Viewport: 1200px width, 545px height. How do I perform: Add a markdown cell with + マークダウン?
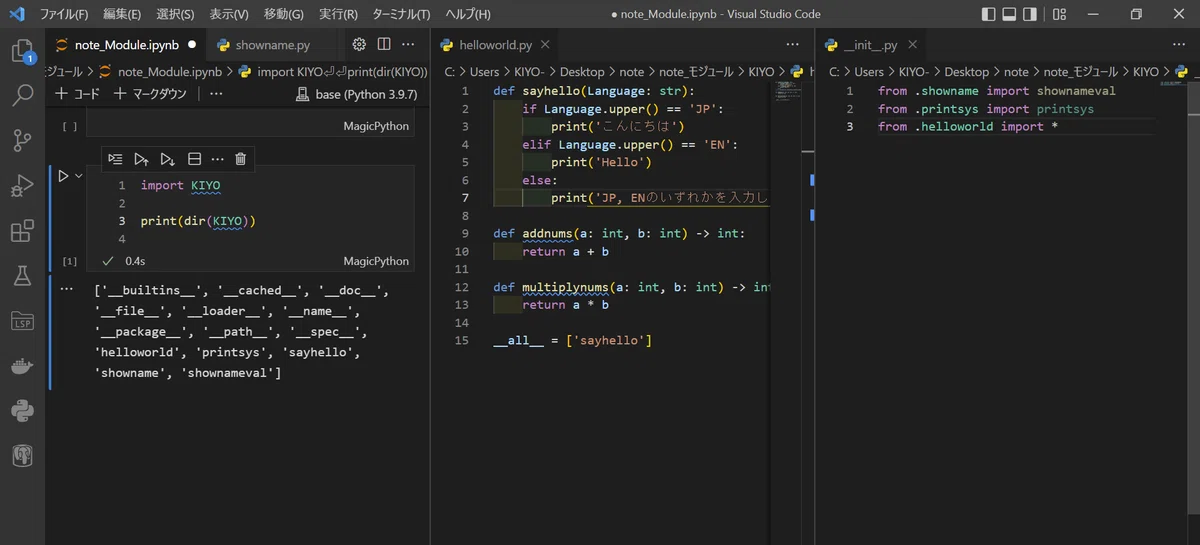tap(150, 94)
